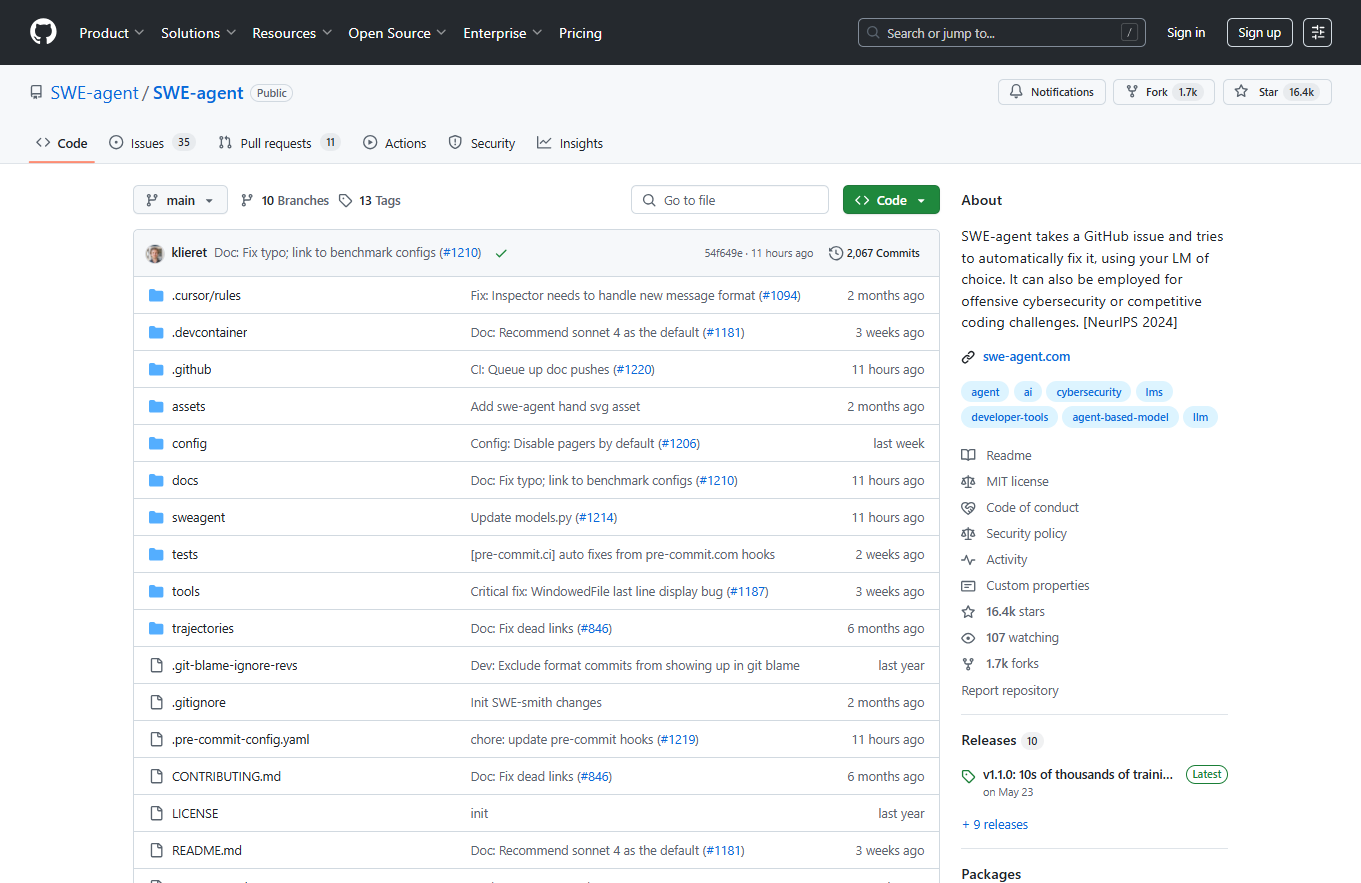
Task: Click the folder icon for trajectories
Action: (x=156, y=629)
